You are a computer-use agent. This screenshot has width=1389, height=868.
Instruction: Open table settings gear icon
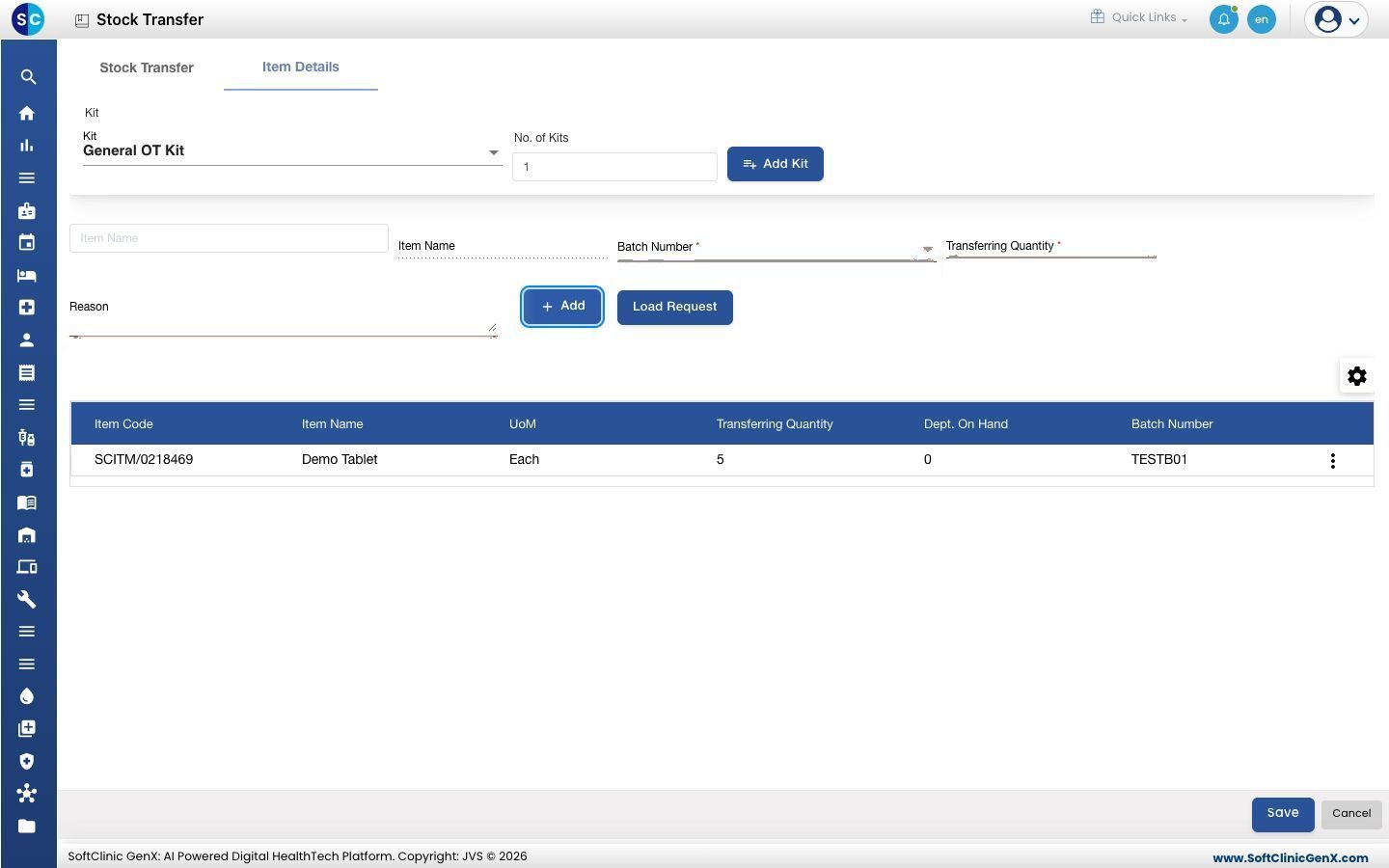[x=1357, y=376]
